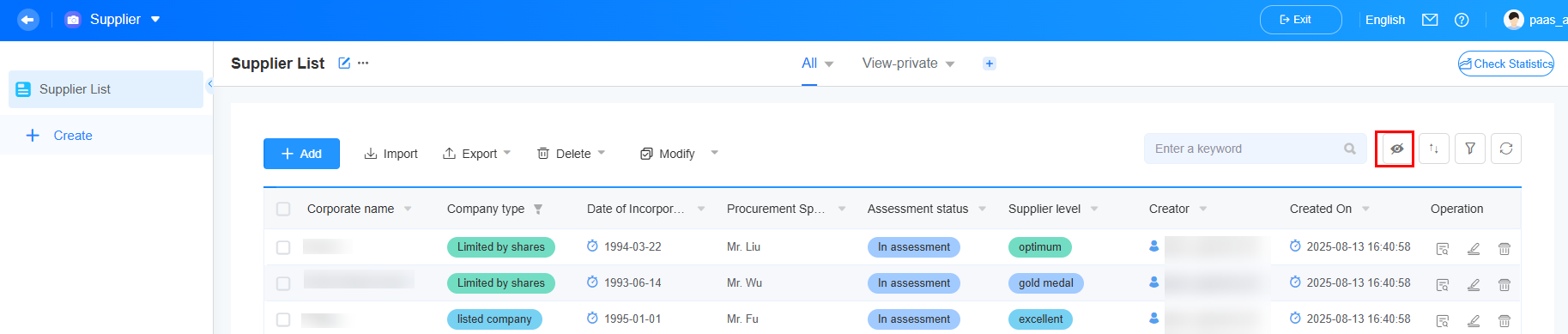Open the sort arrows tool
The width and height of the screenshot is (1568, 334).
(1433, 149)
